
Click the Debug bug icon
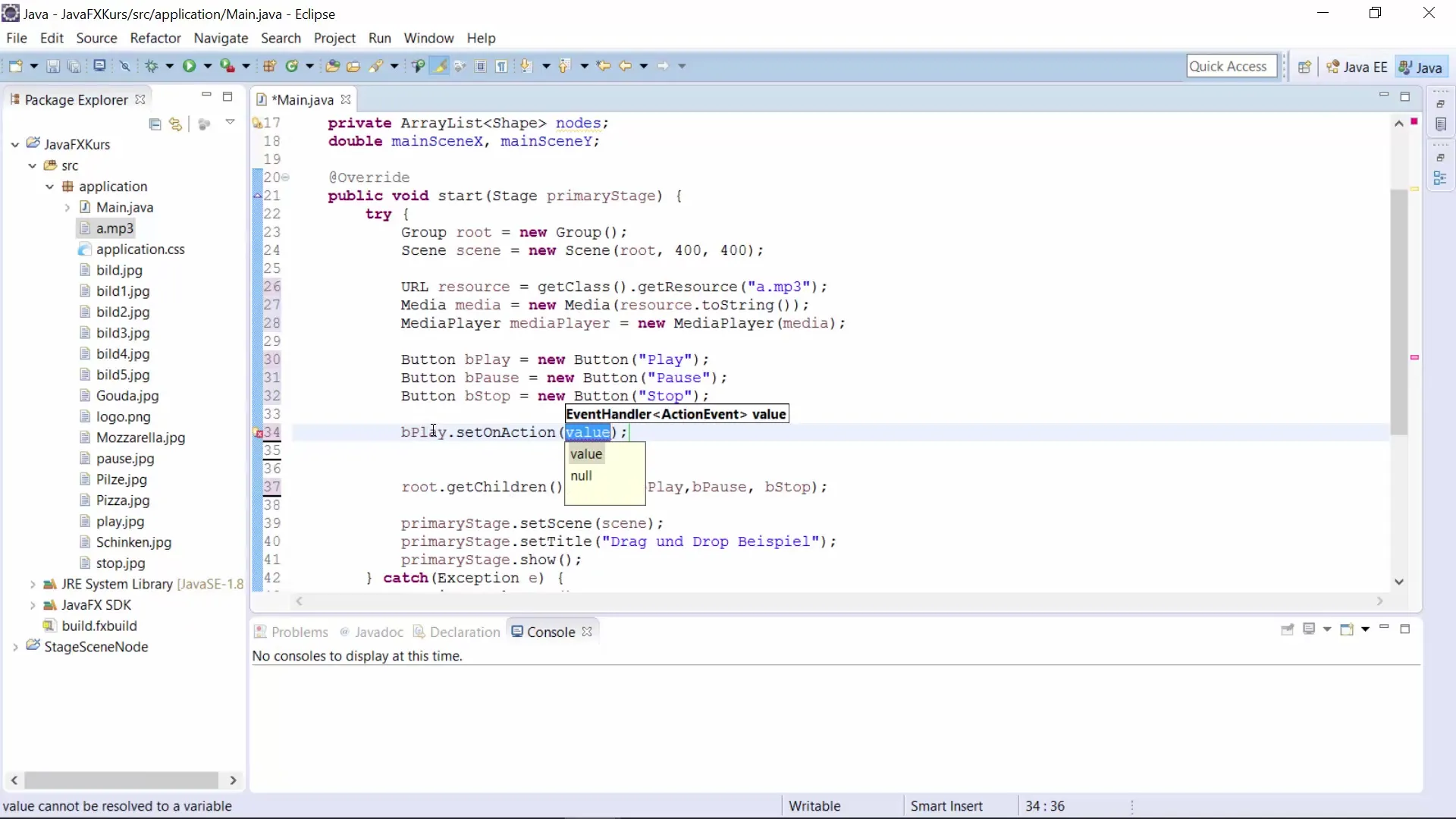152,67
